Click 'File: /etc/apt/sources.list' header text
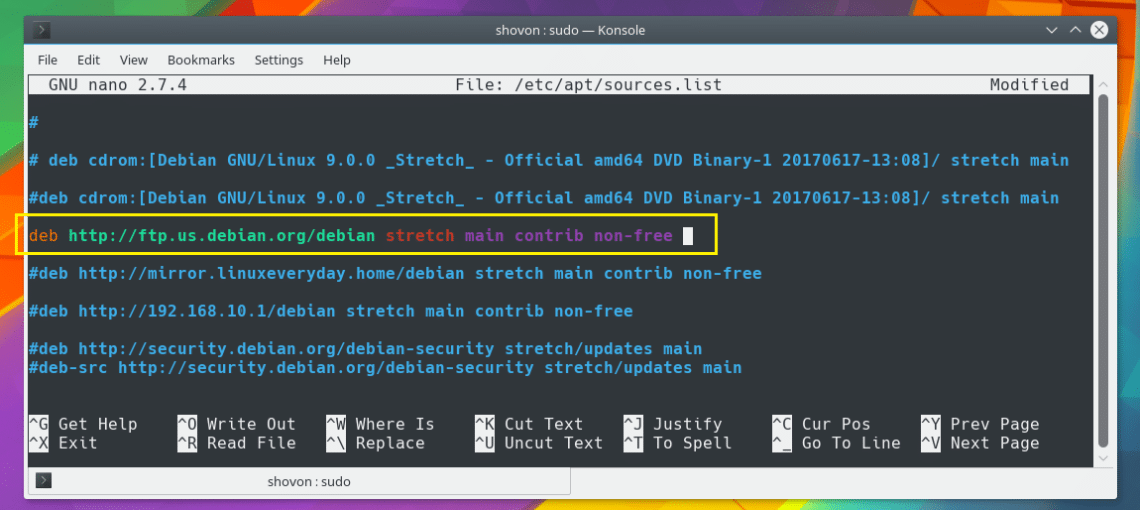The image size is (1140, 510). pos(588,85)
